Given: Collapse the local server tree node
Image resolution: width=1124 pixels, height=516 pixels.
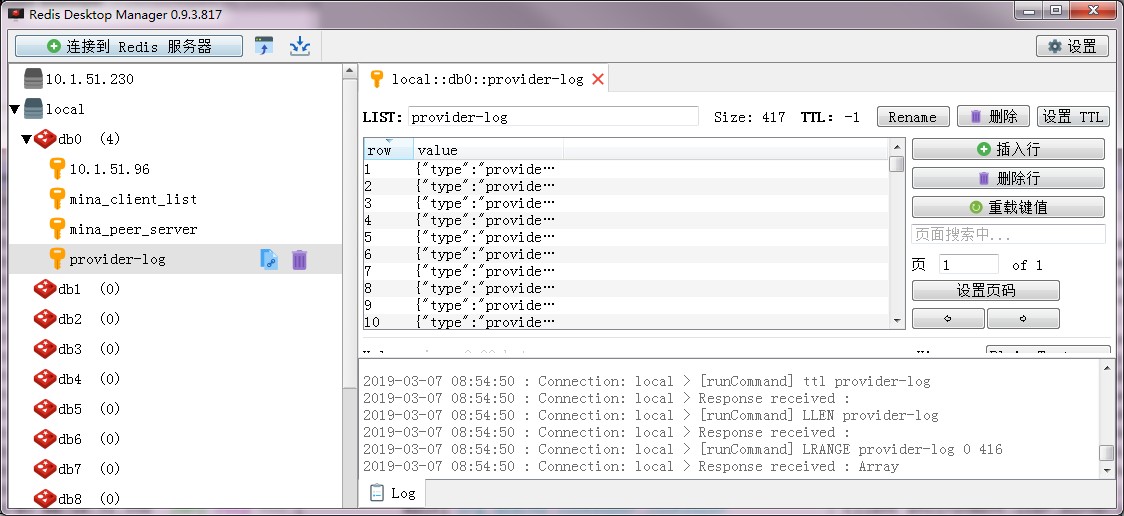Looking at the screenshot, I should click(14, 109).
